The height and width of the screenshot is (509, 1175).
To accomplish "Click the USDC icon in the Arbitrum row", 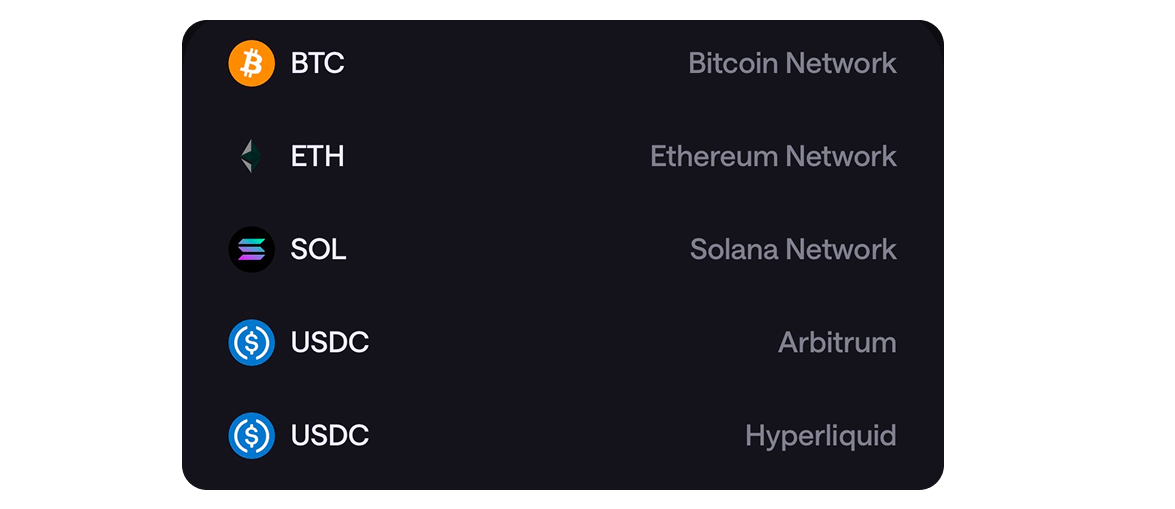I will [x=251, y=342].
